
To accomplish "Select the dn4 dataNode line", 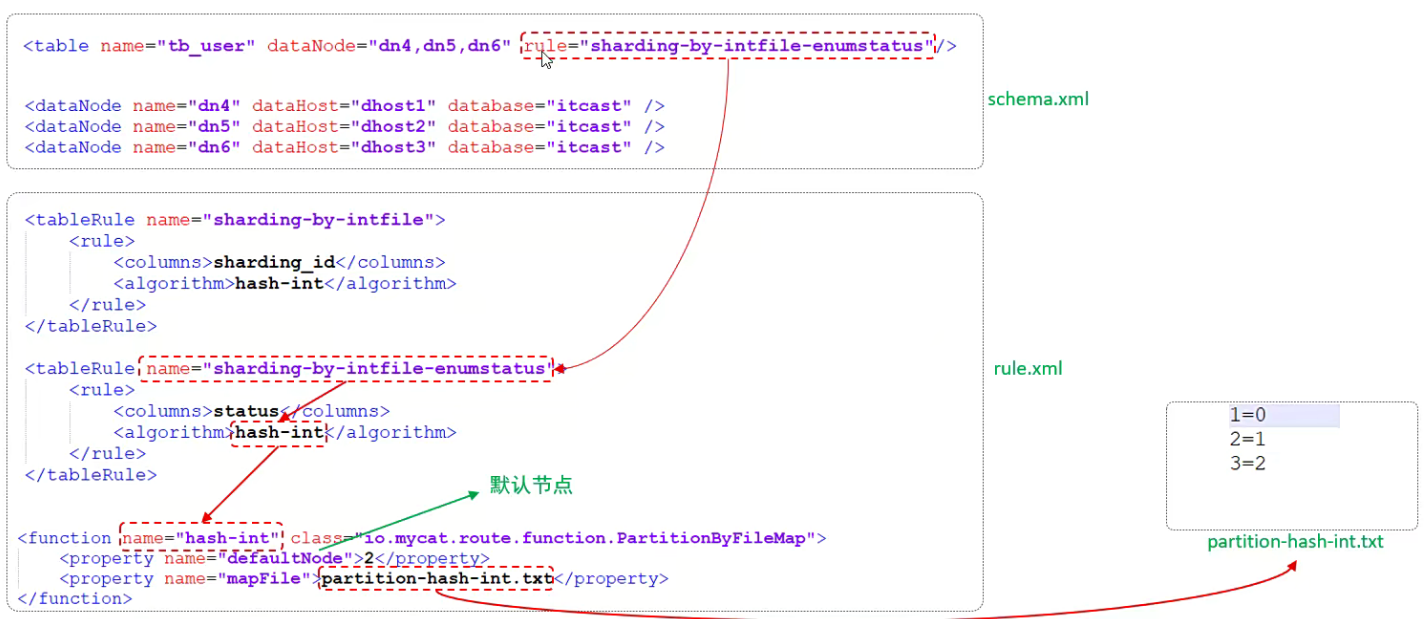I will click(x=344, y=106).
